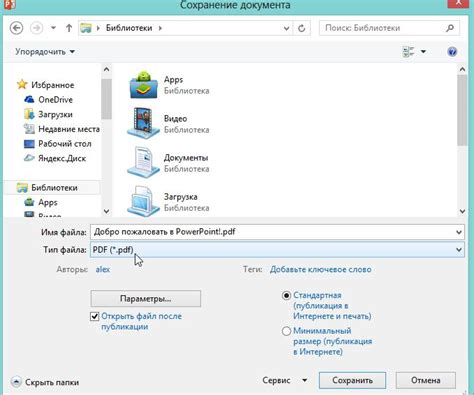
Task: Click the author name alex
Action: (103, 269)
